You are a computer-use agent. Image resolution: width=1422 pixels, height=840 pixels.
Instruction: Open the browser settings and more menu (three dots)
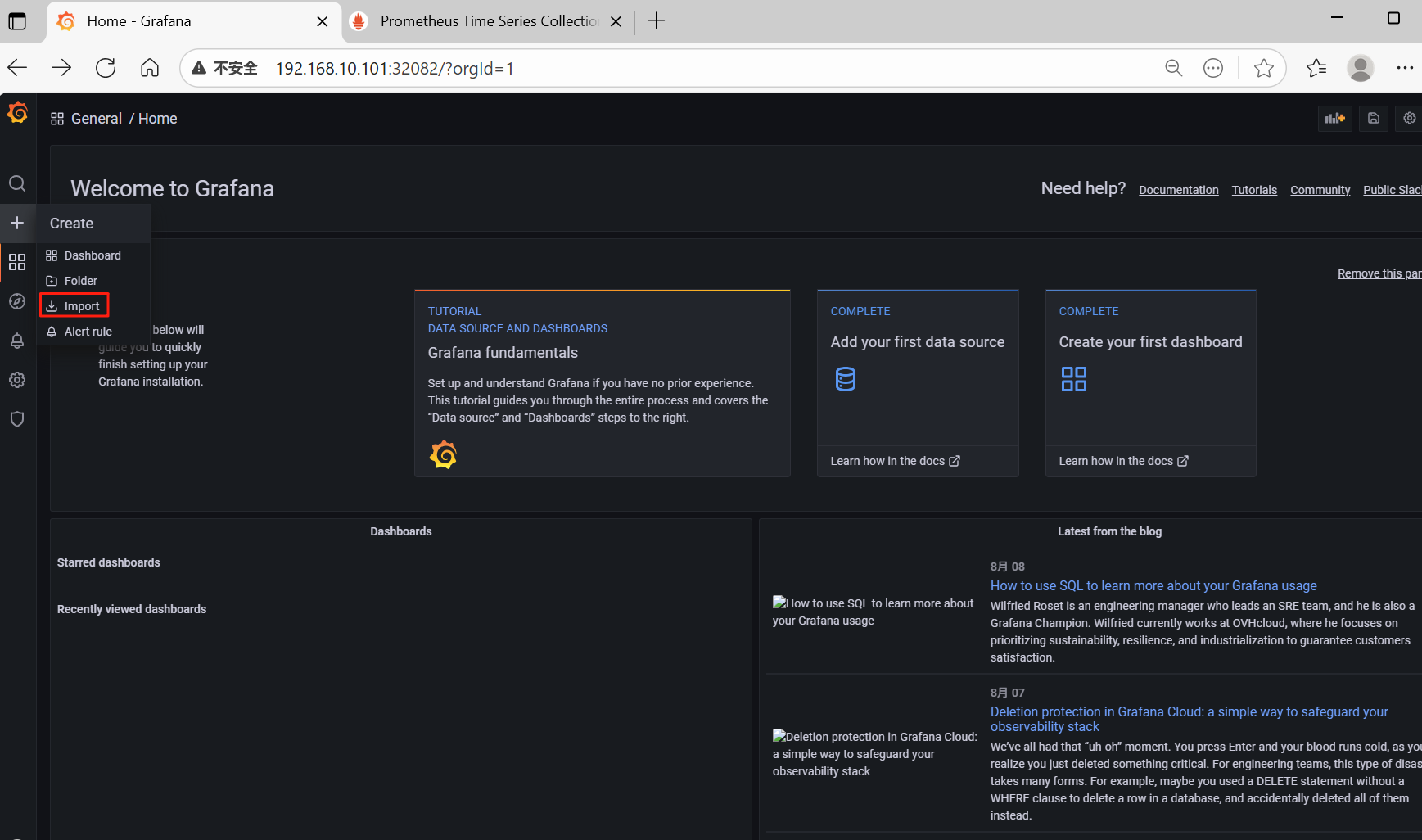1405,68
